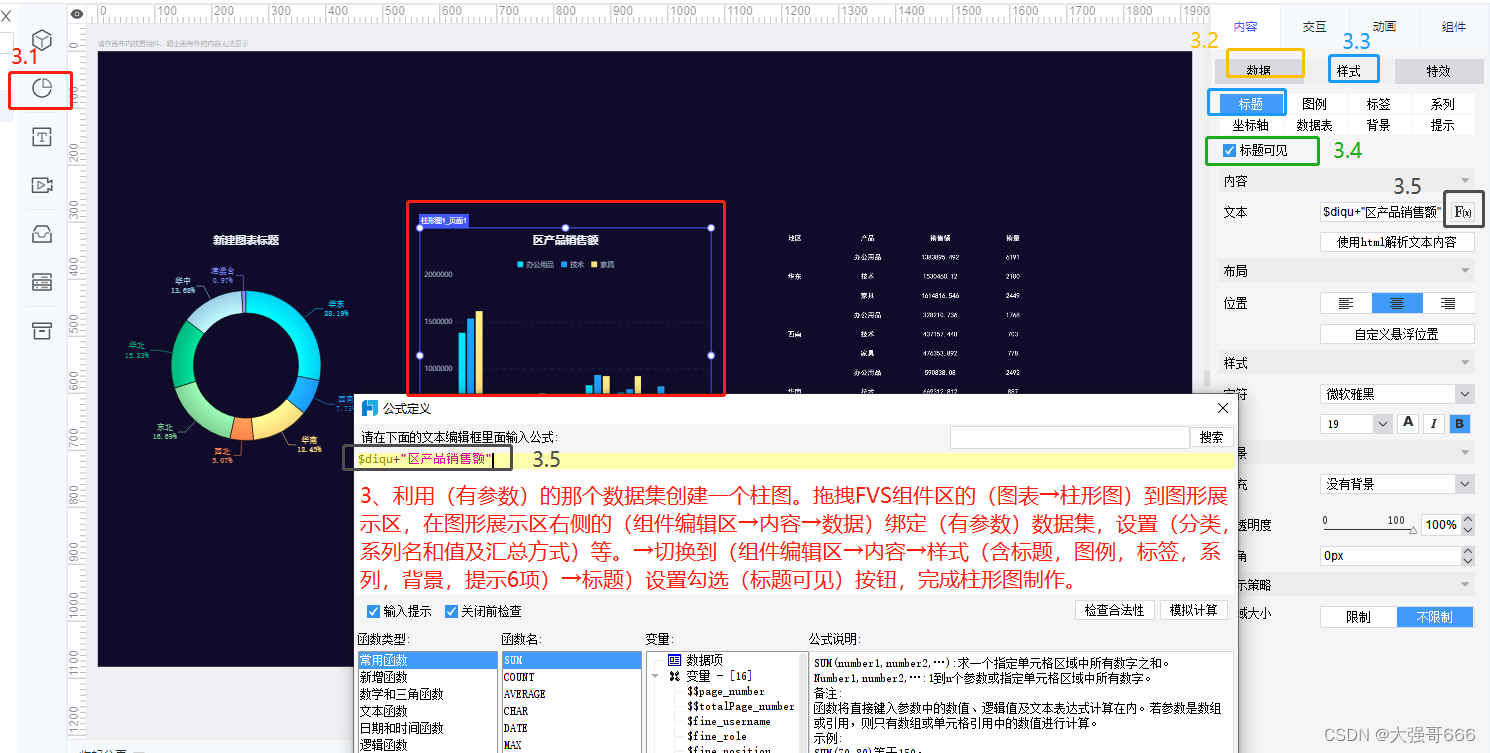Select the 图例 style tab
The height and width of the screenshot is (753, 1490).
(1314, 104)
